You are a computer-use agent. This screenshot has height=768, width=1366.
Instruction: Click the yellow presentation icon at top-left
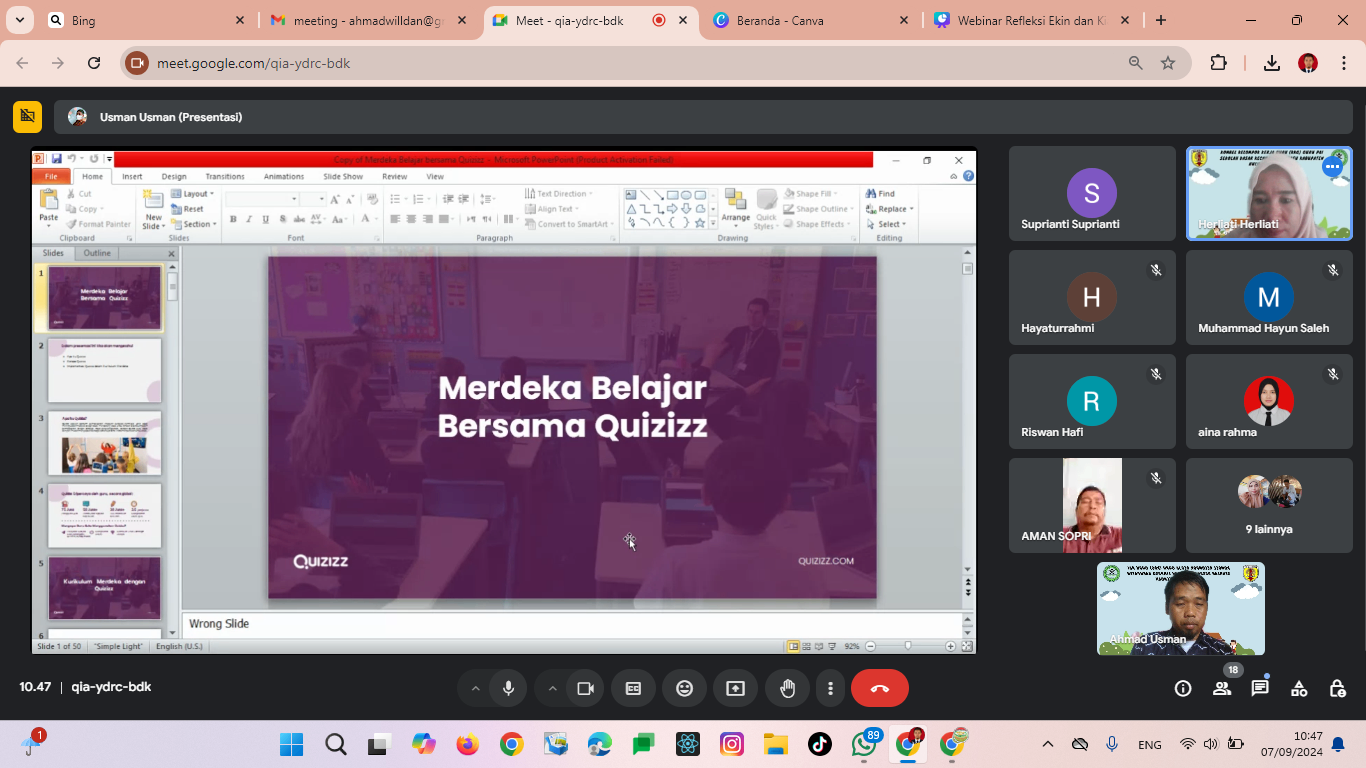point(28,117)
